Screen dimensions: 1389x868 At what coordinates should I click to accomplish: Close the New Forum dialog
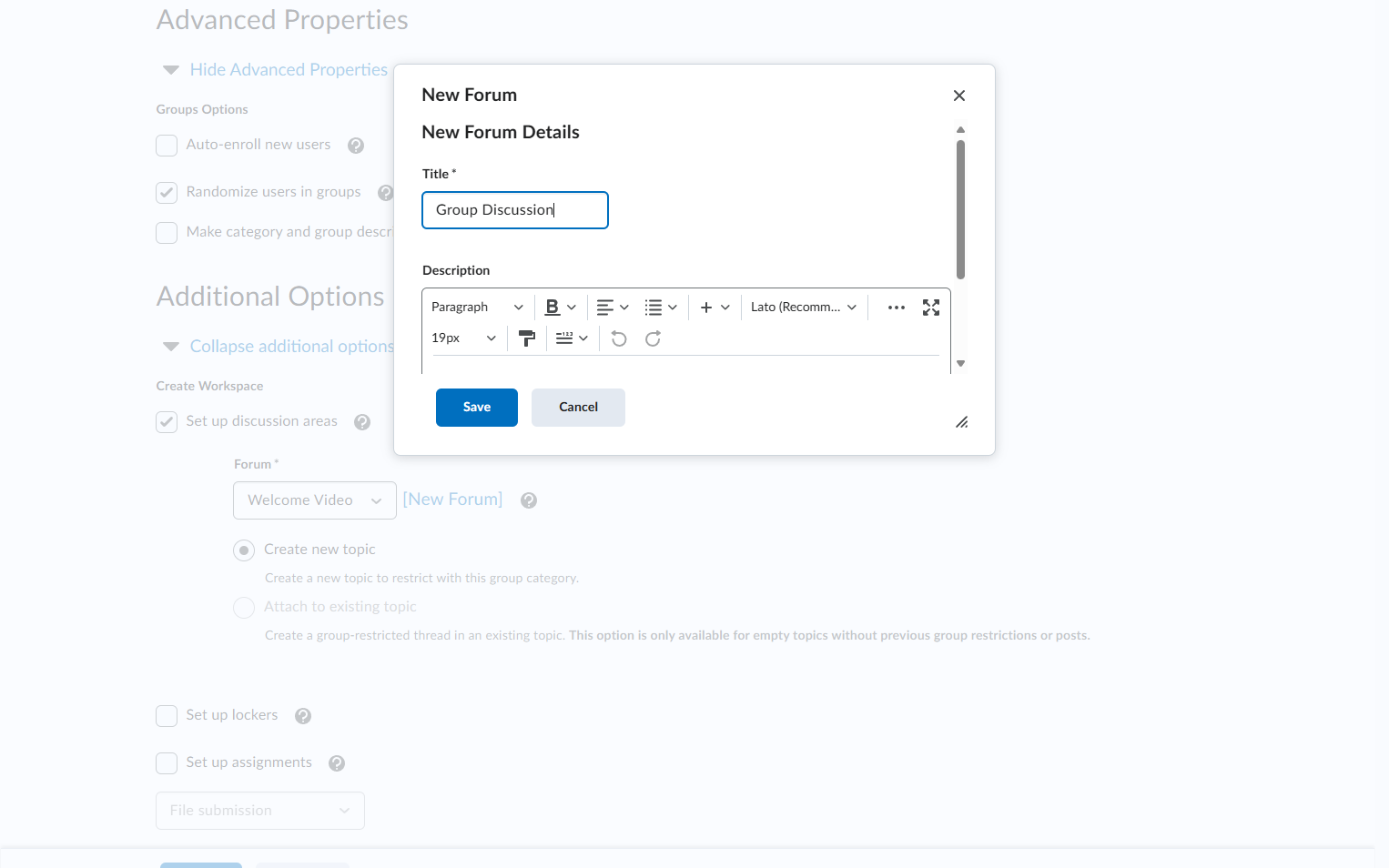[959, 96]
